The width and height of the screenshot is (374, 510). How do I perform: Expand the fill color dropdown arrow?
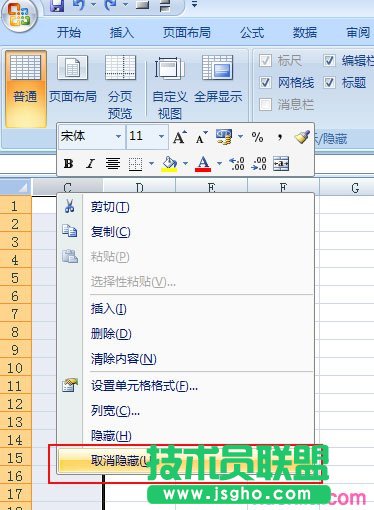pos(185,164)
